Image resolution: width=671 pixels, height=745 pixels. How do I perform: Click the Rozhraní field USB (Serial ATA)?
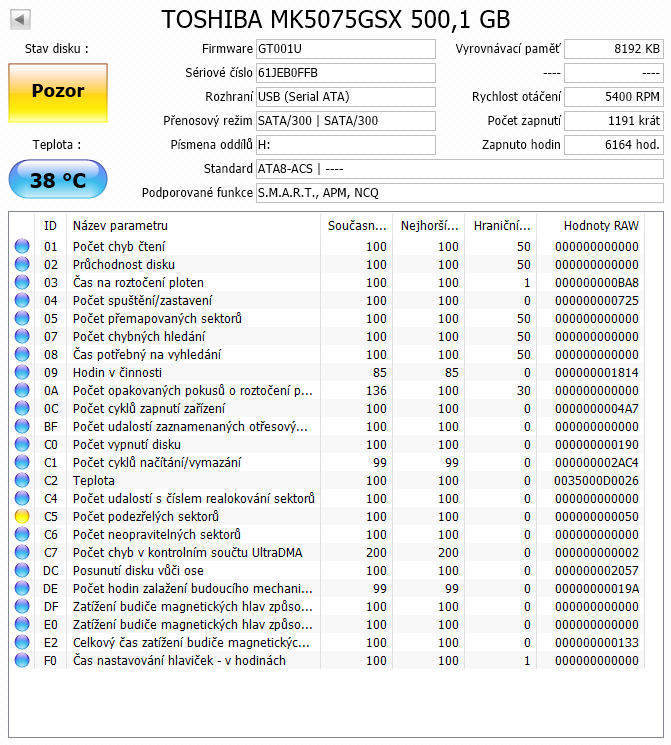(x=345, y=96)
